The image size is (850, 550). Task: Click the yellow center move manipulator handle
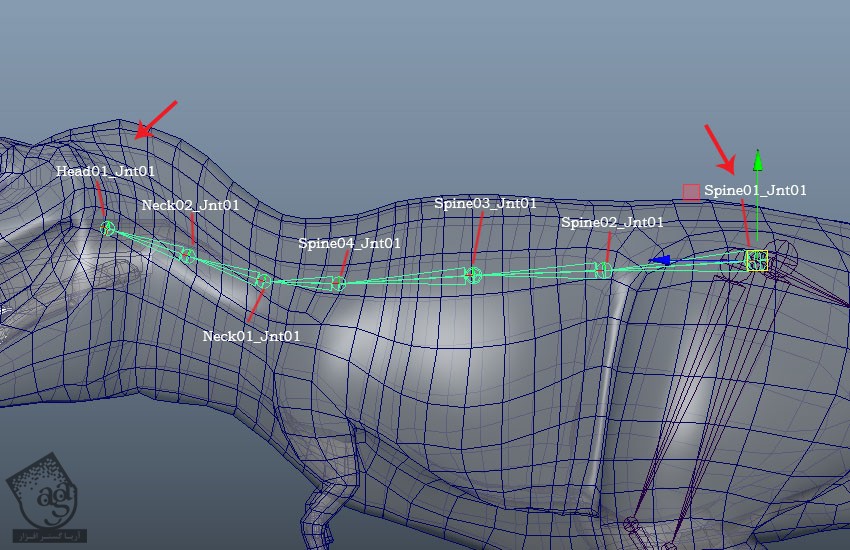757,260
